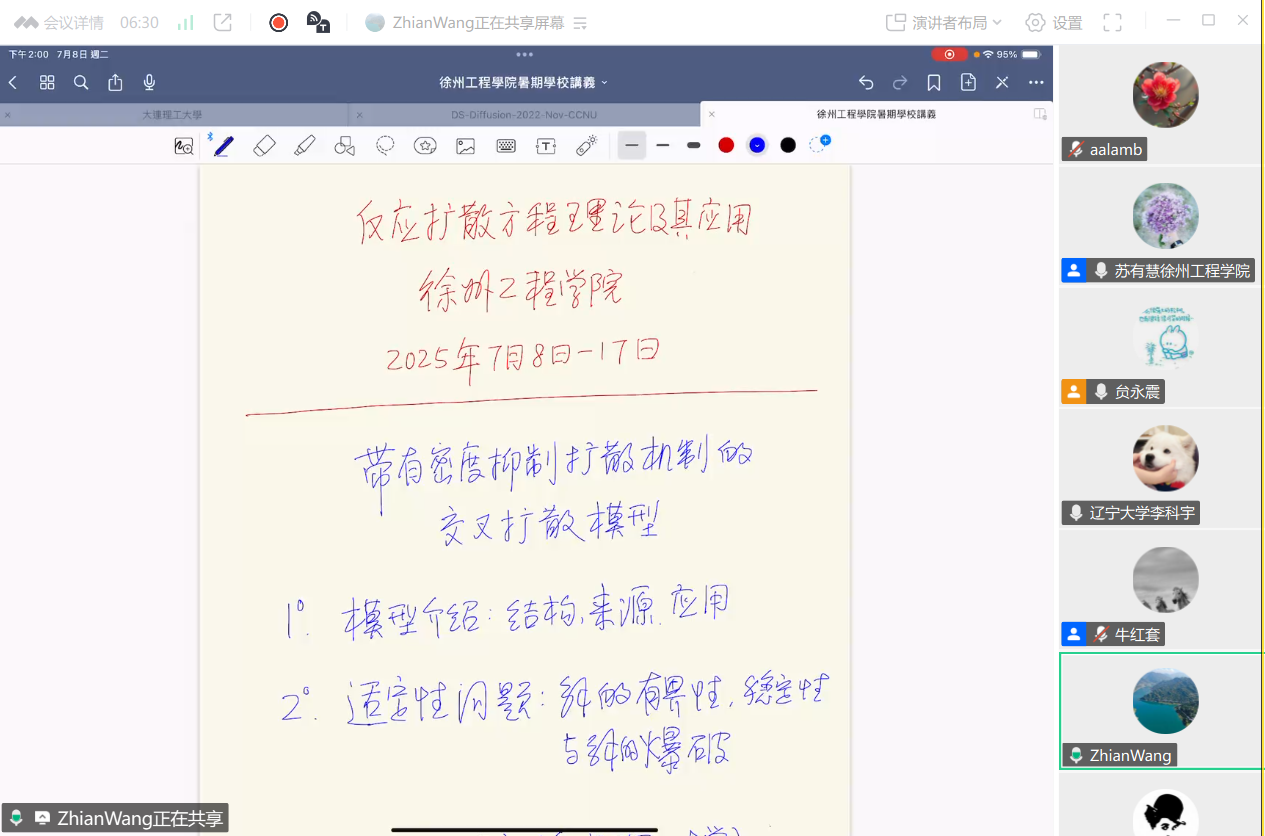
Task: Select the thickest pen stroke width
Action: point(693,146)
